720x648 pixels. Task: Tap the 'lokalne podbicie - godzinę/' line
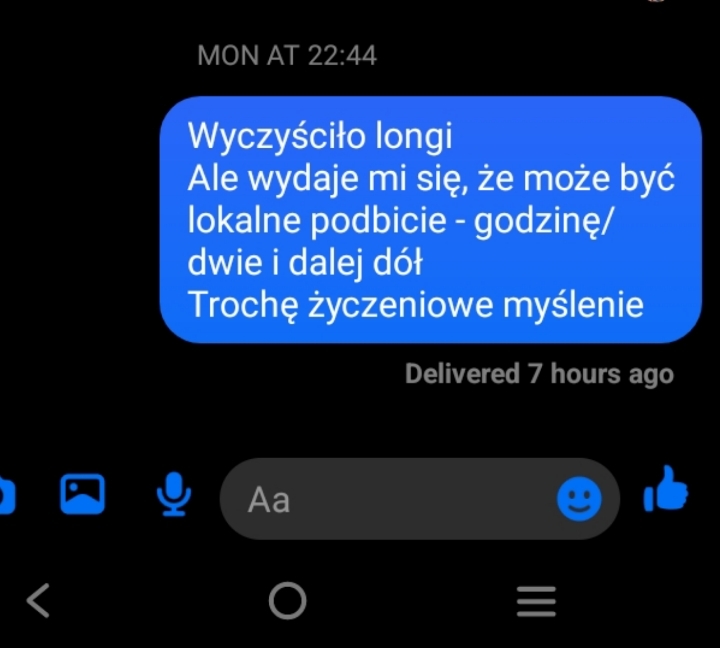400,221
